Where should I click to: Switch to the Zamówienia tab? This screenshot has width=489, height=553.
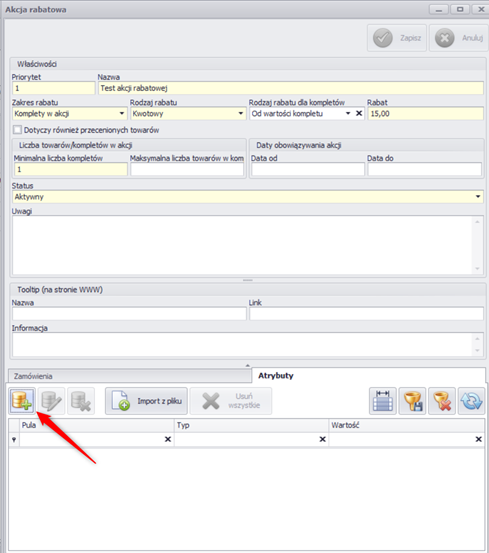(129, 376)
